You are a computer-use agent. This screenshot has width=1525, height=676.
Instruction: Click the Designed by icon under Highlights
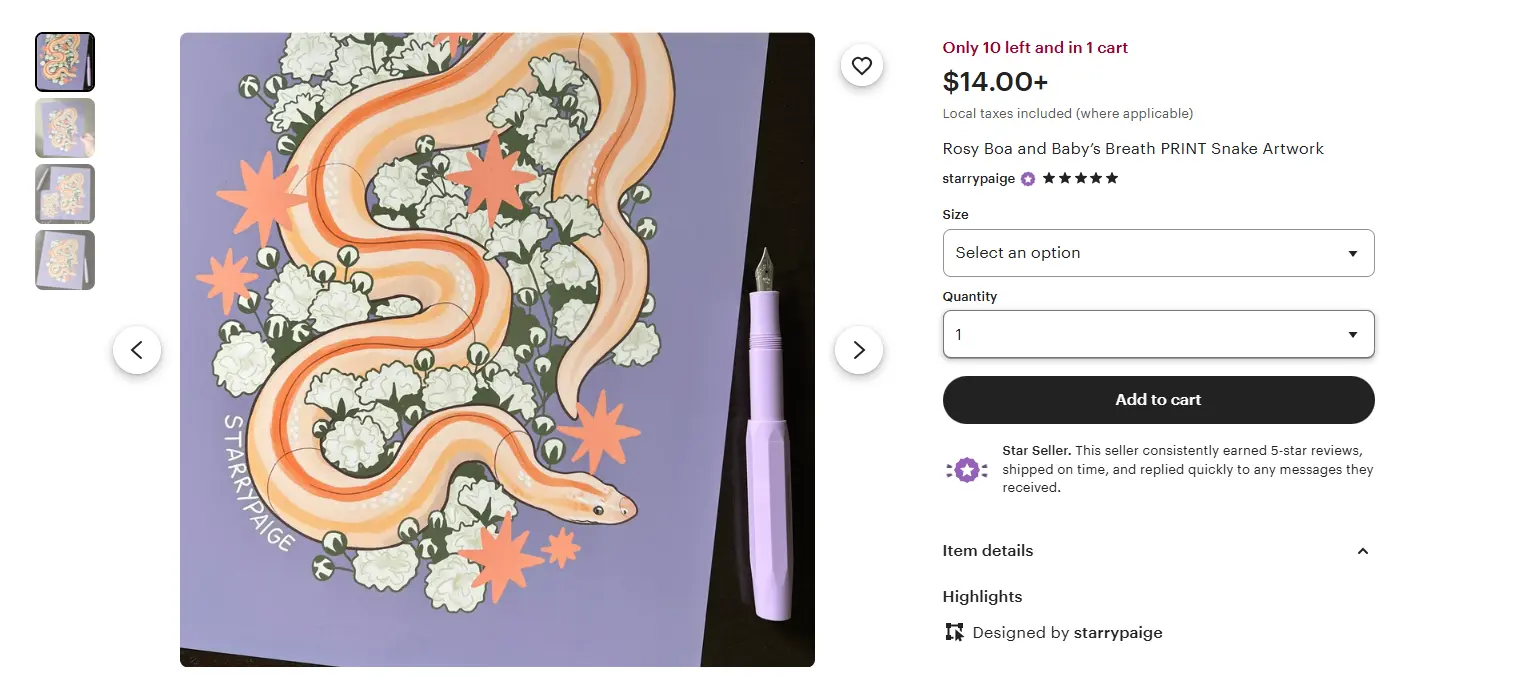(954, 632)
